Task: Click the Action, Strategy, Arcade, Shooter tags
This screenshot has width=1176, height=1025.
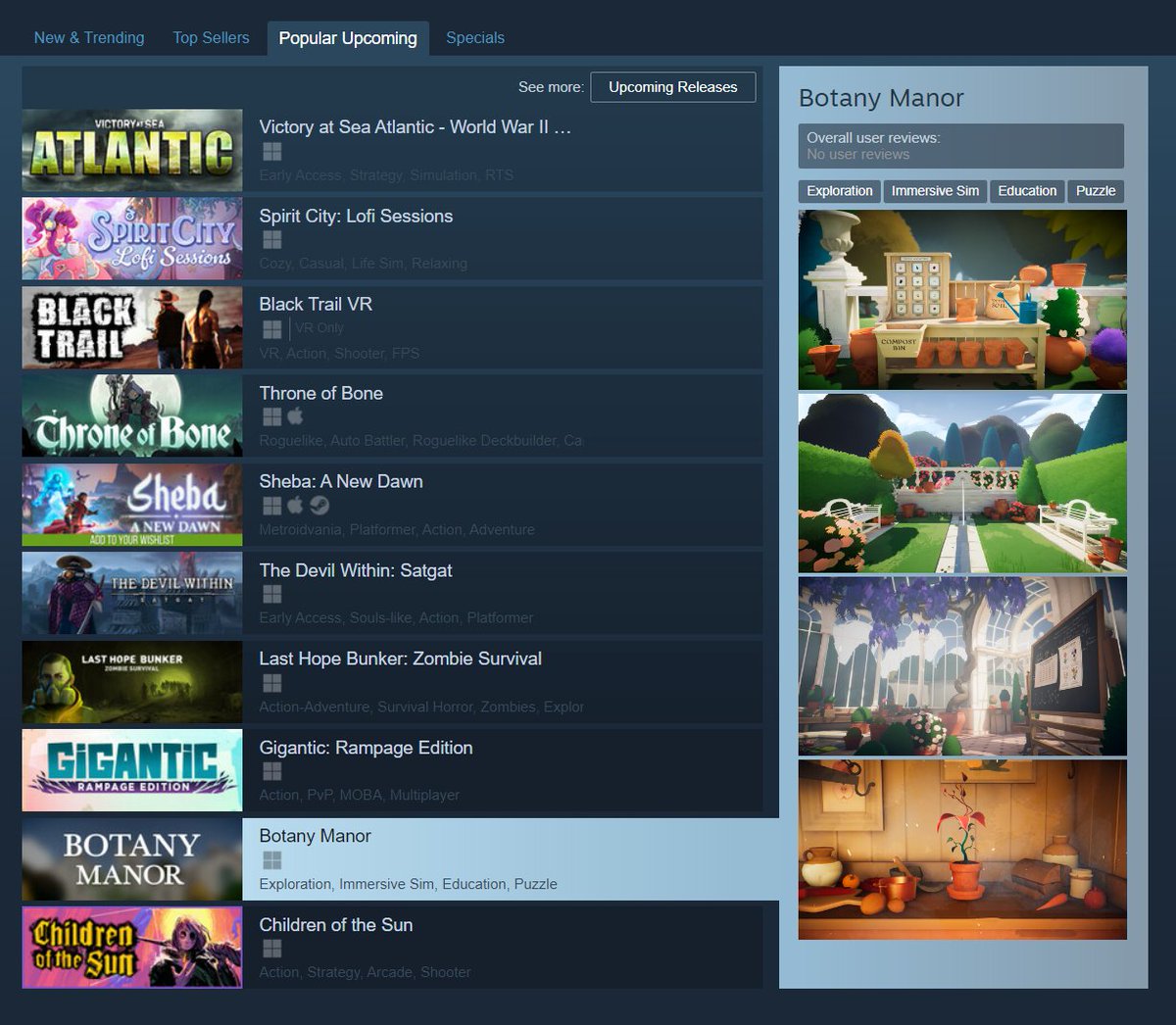Action: tap(366, 973)
